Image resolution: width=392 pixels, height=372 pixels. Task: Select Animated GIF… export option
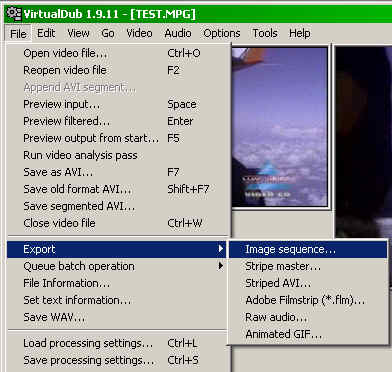308,334
